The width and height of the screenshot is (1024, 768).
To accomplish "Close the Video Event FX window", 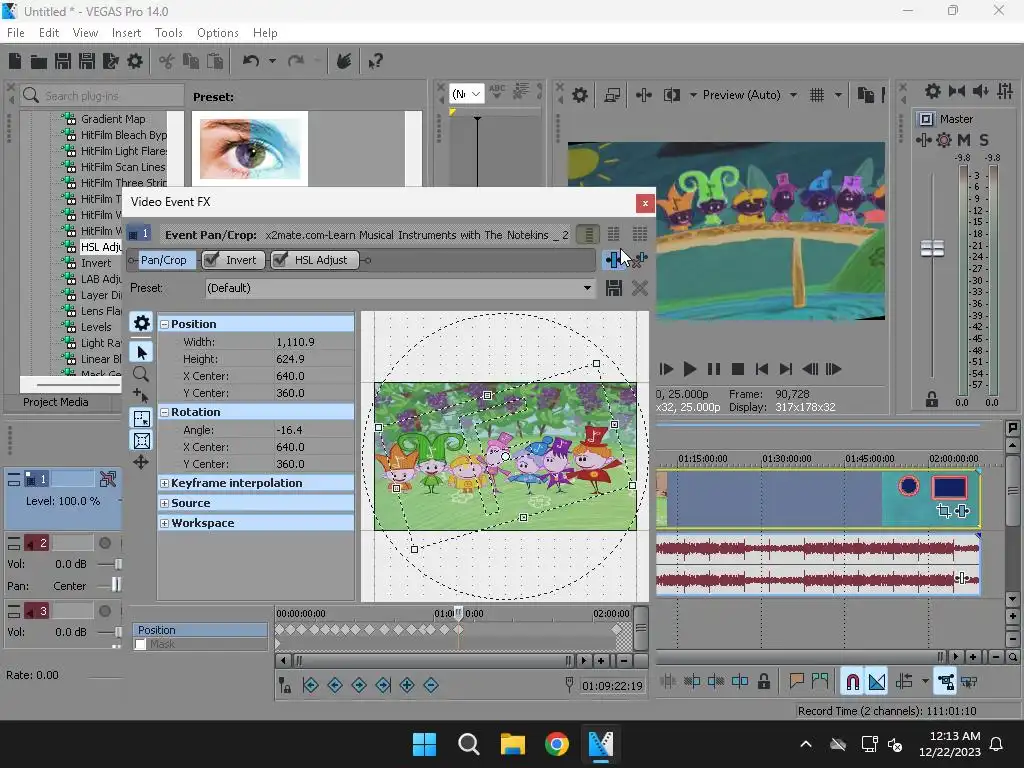I will click(x=645, y=203).
